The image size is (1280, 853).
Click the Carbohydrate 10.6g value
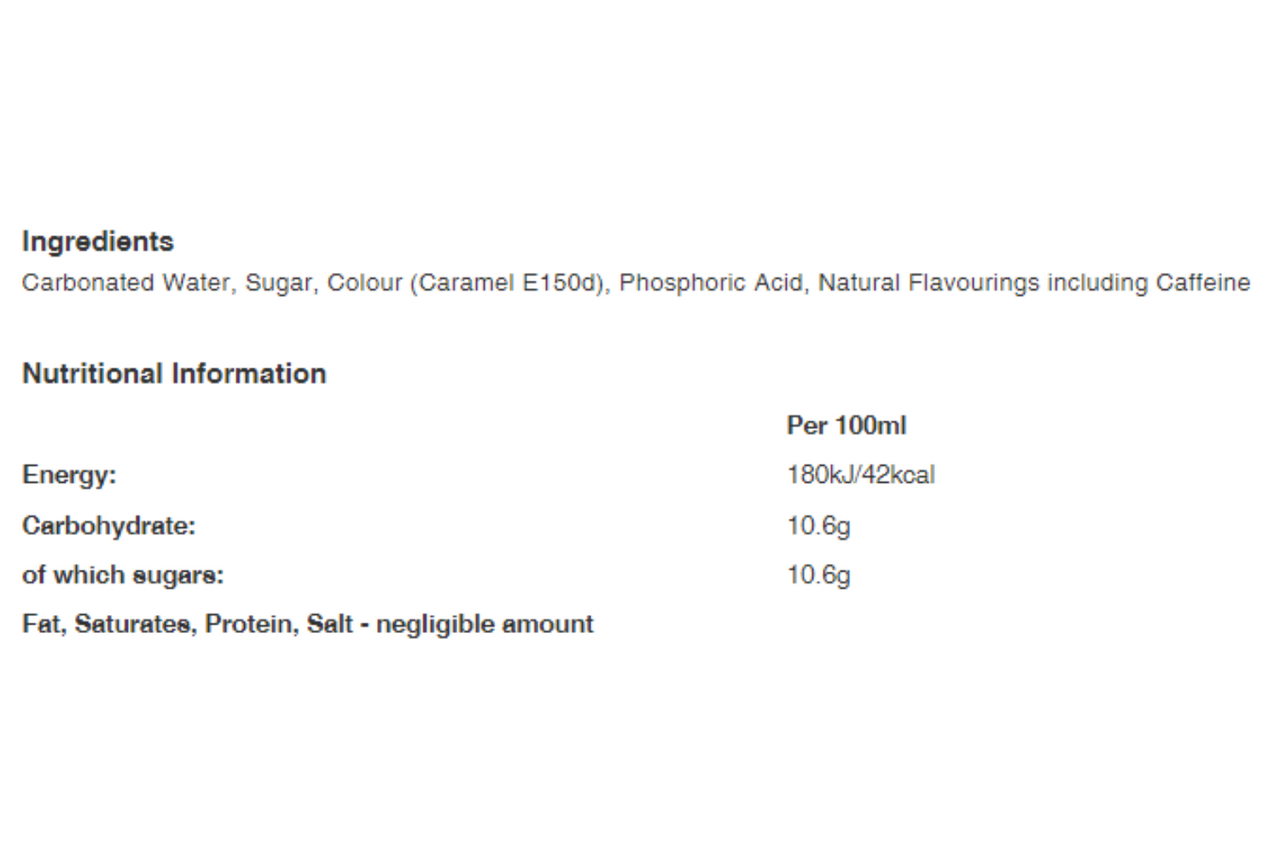819,527
